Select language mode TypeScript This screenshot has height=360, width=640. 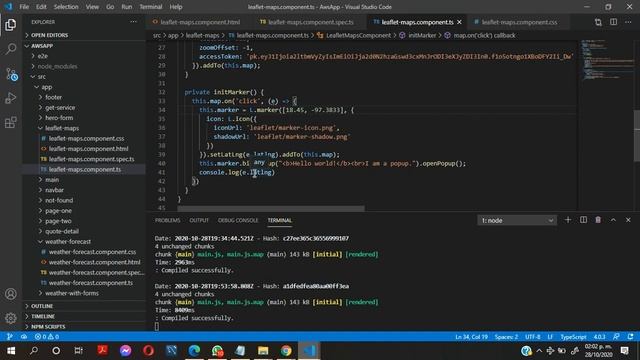573,337
